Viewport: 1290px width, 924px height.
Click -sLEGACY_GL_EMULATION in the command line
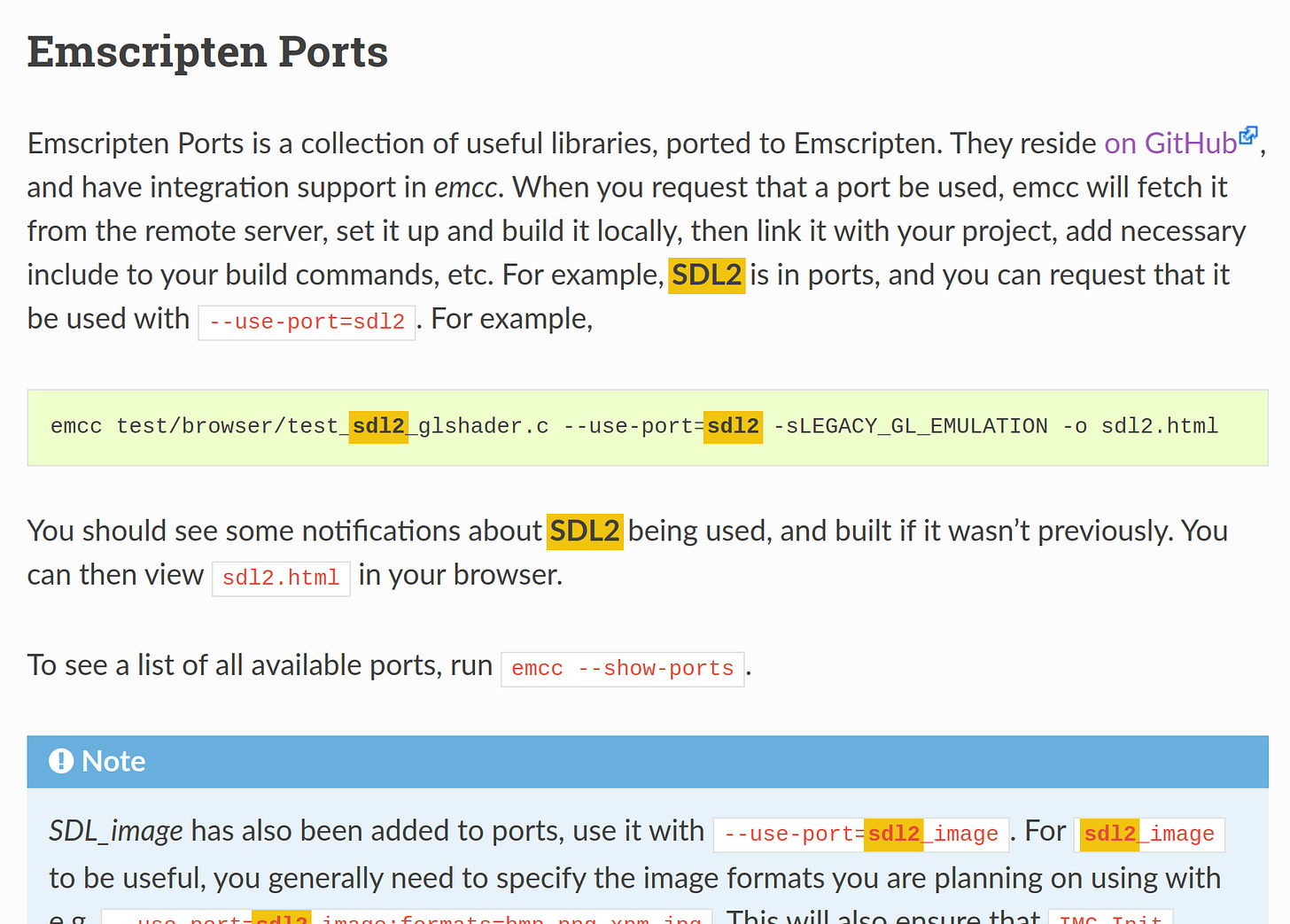(x=911, y=426)
